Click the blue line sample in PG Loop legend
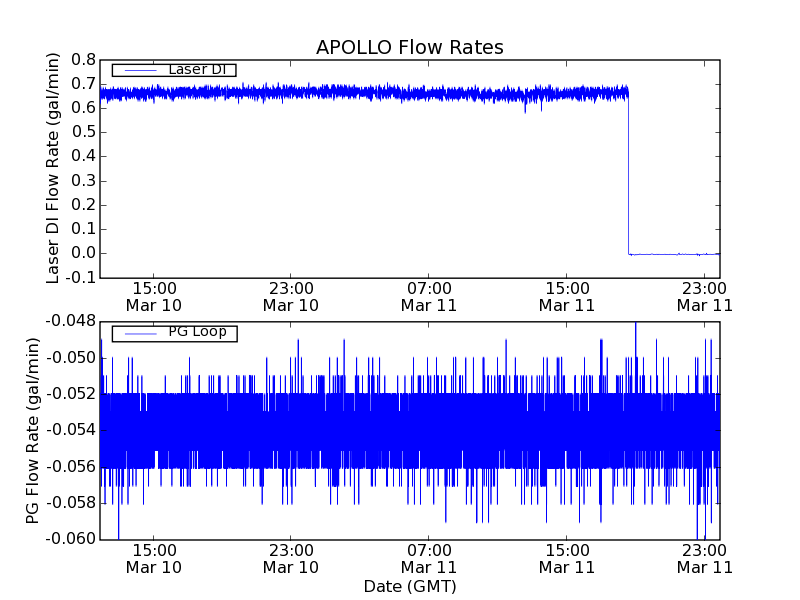Viewport: 800px width, 600px height. (x=140, y=334)
